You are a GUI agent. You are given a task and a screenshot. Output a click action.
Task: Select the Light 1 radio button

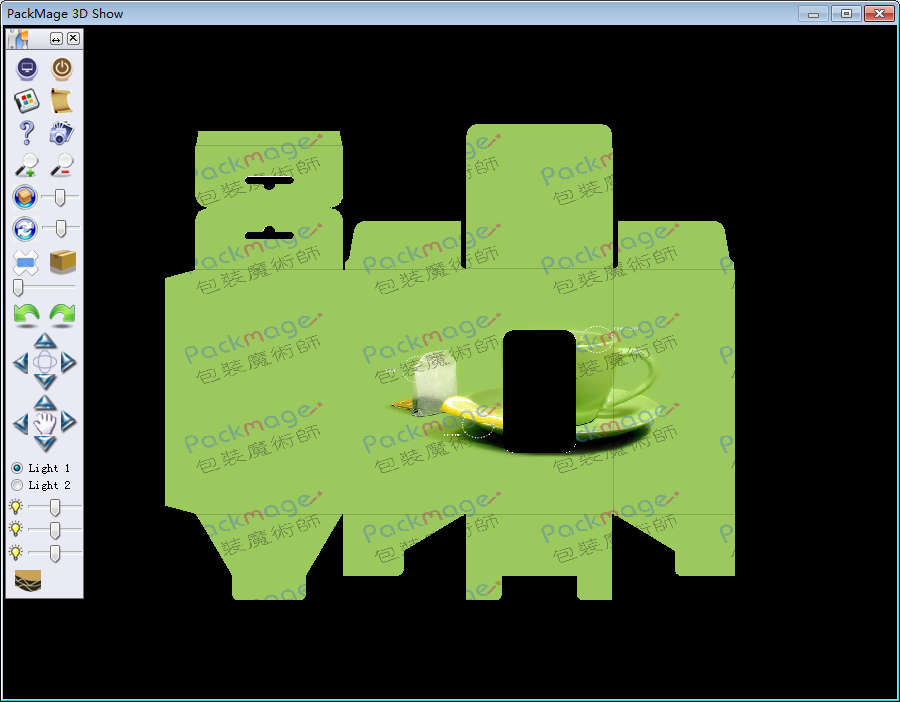coord(17,468)
